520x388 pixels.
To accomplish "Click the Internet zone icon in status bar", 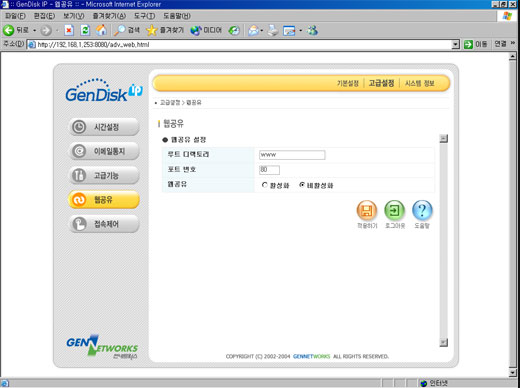I will coord(424,383).
